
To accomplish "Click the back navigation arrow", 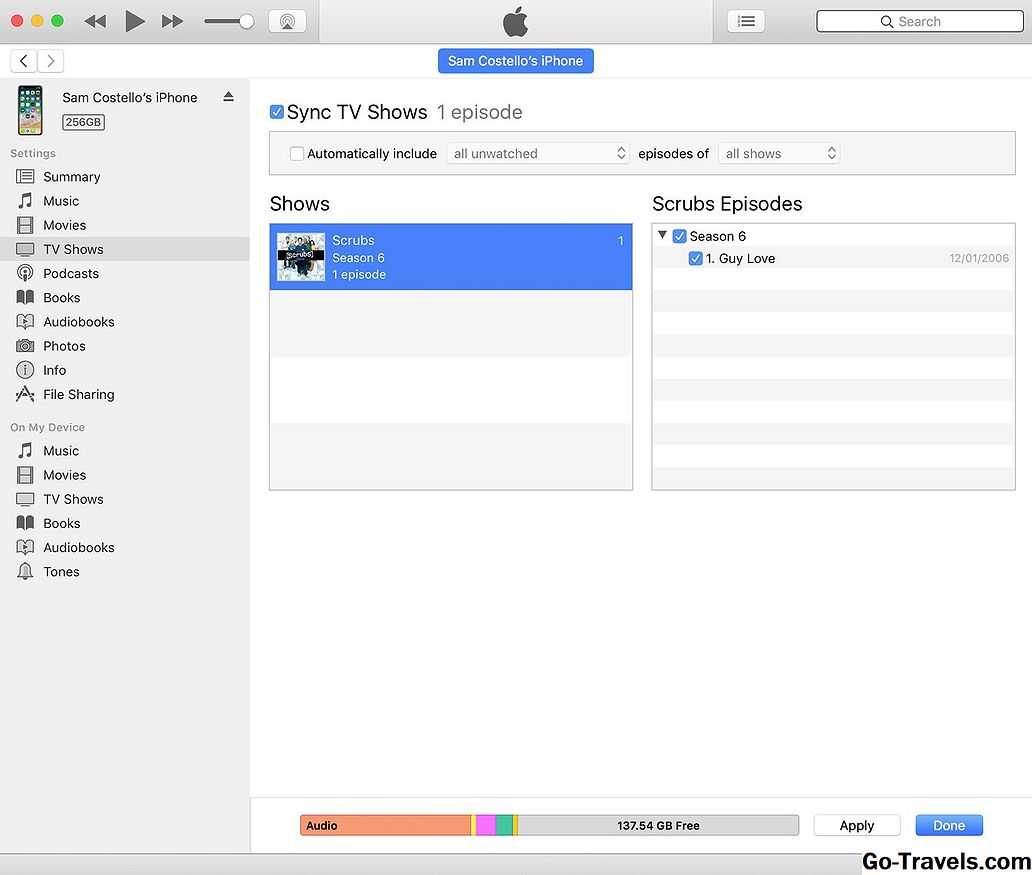I will (x=24, y=61).
